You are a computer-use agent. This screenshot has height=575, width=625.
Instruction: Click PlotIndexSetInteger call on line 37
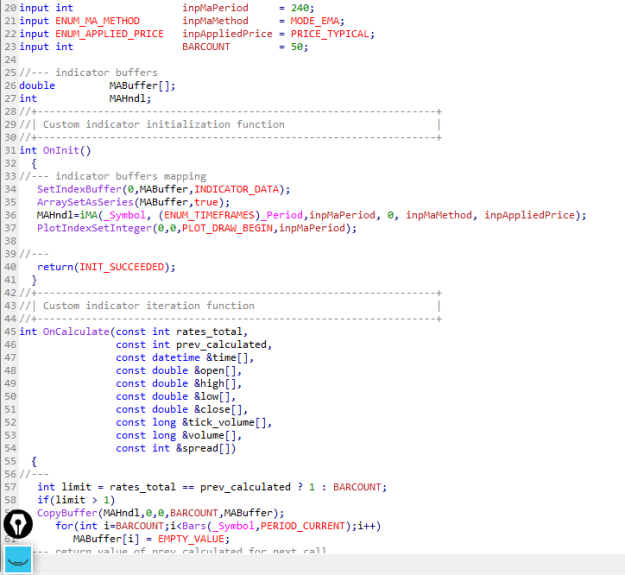[94, 228]
